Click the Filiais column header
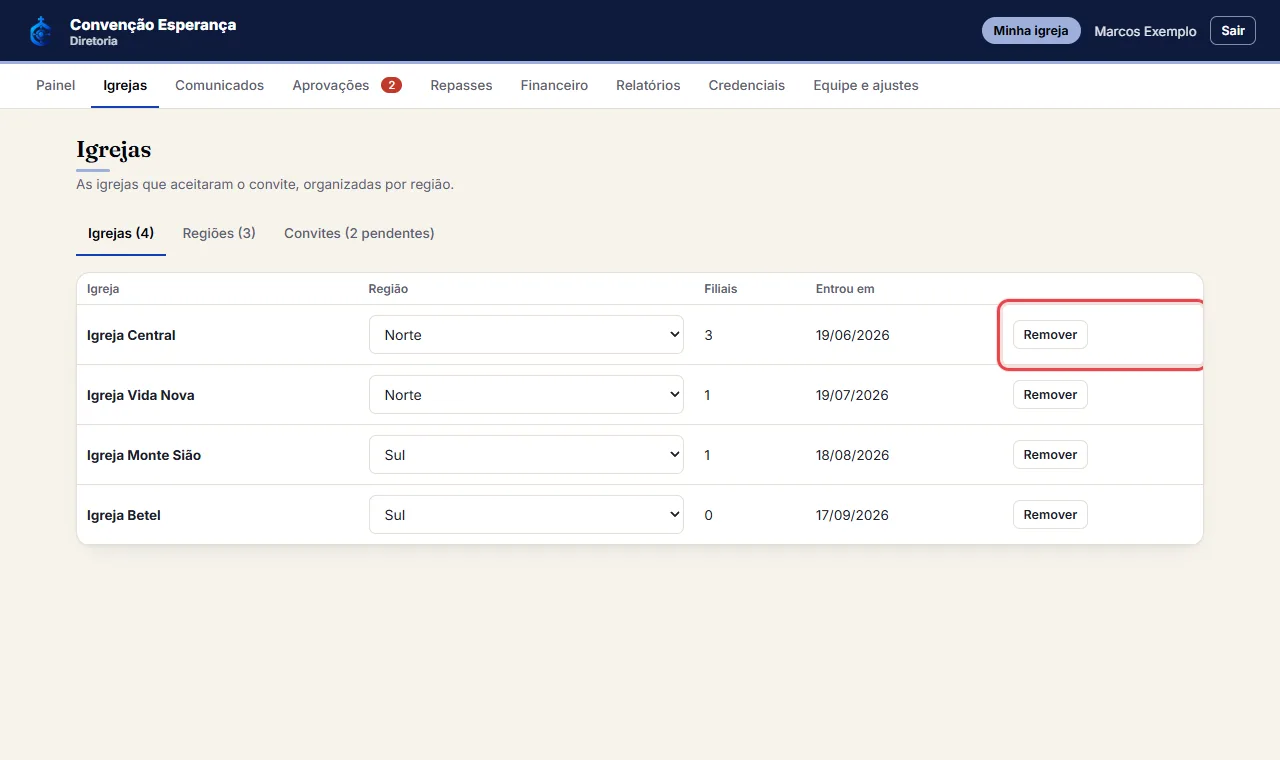1280x760 pixels. point(720,289)
